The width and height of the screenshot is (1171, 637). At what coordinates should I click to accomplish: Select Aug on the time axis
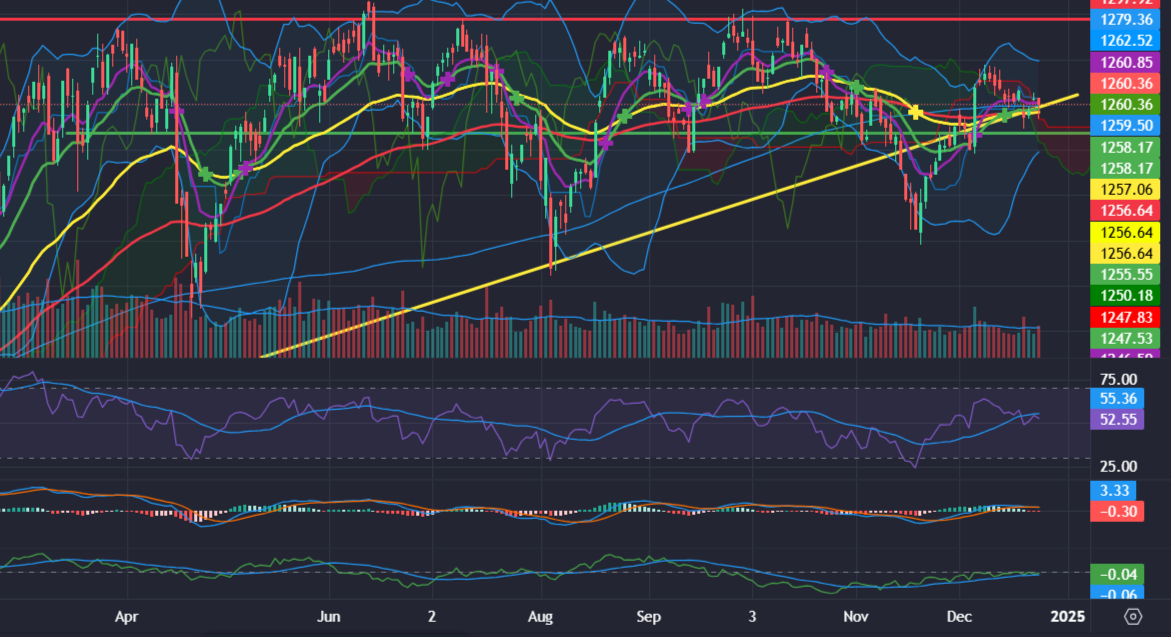click(x=541, y=615)
